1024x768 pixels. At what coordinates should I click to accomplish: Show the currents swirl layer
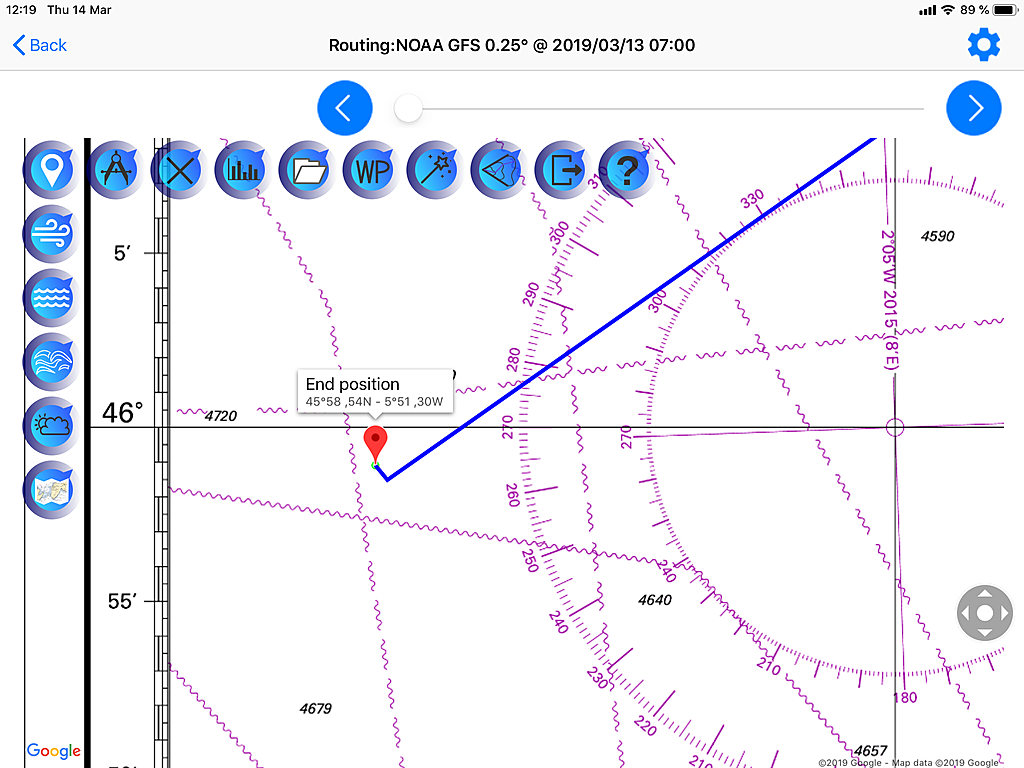pos(52,362)
